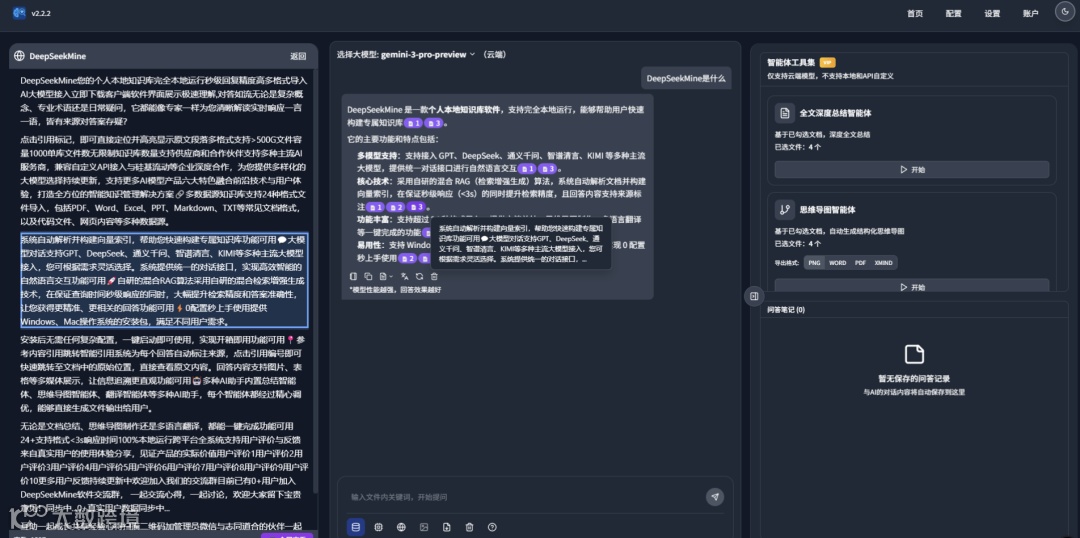Open citation 1 in the 核心技术 bullet
This screenshot has width=1080, height=538.
click(x=375, y=207)
